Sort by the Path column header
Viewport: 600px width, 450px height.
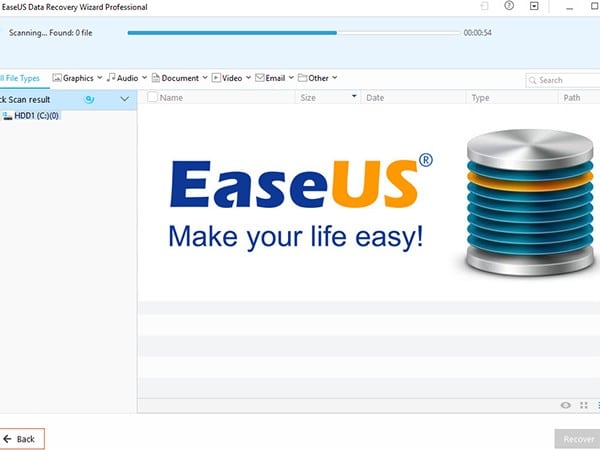coord(572,98)
